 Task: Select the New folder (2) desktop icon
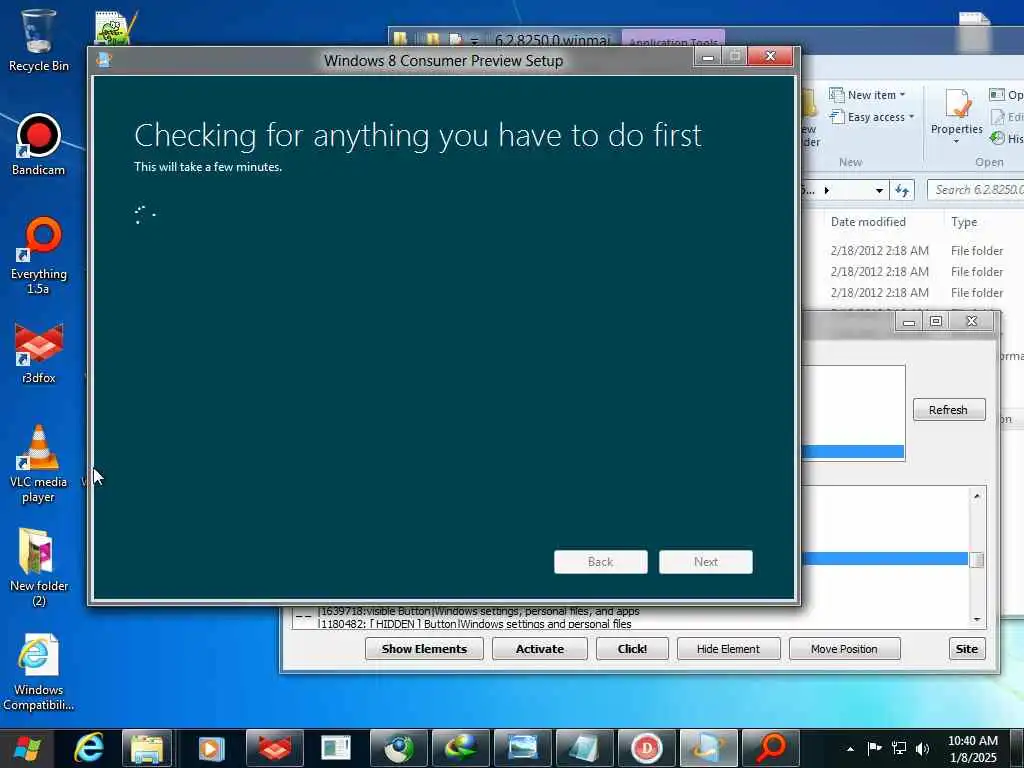tap(39, 568)
